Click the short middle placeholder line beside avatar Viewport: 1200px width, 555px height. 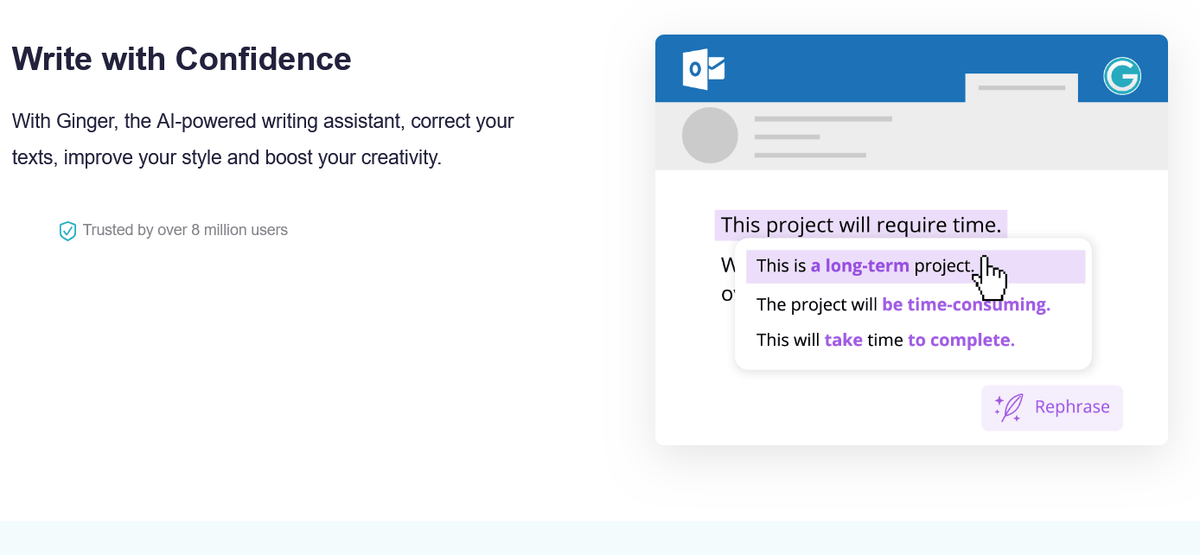point(786,137)
